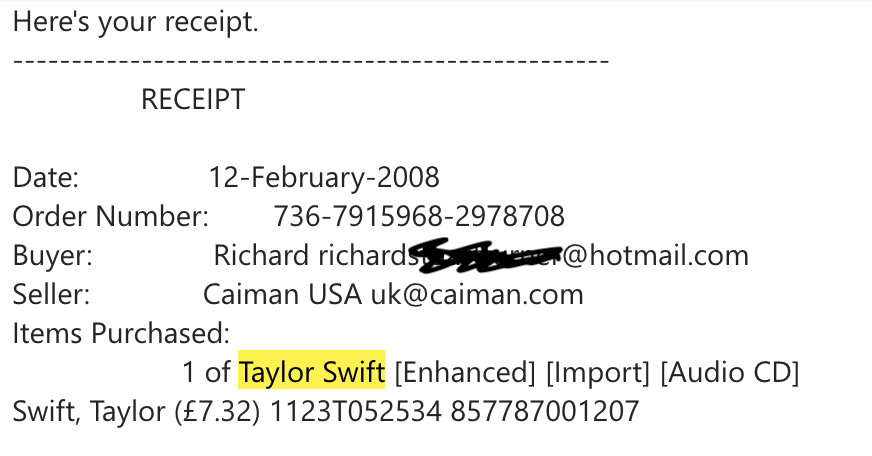Click the @hotmail.com part of the email
This screenshot has height=456, width=872.
tap(656, 255)
